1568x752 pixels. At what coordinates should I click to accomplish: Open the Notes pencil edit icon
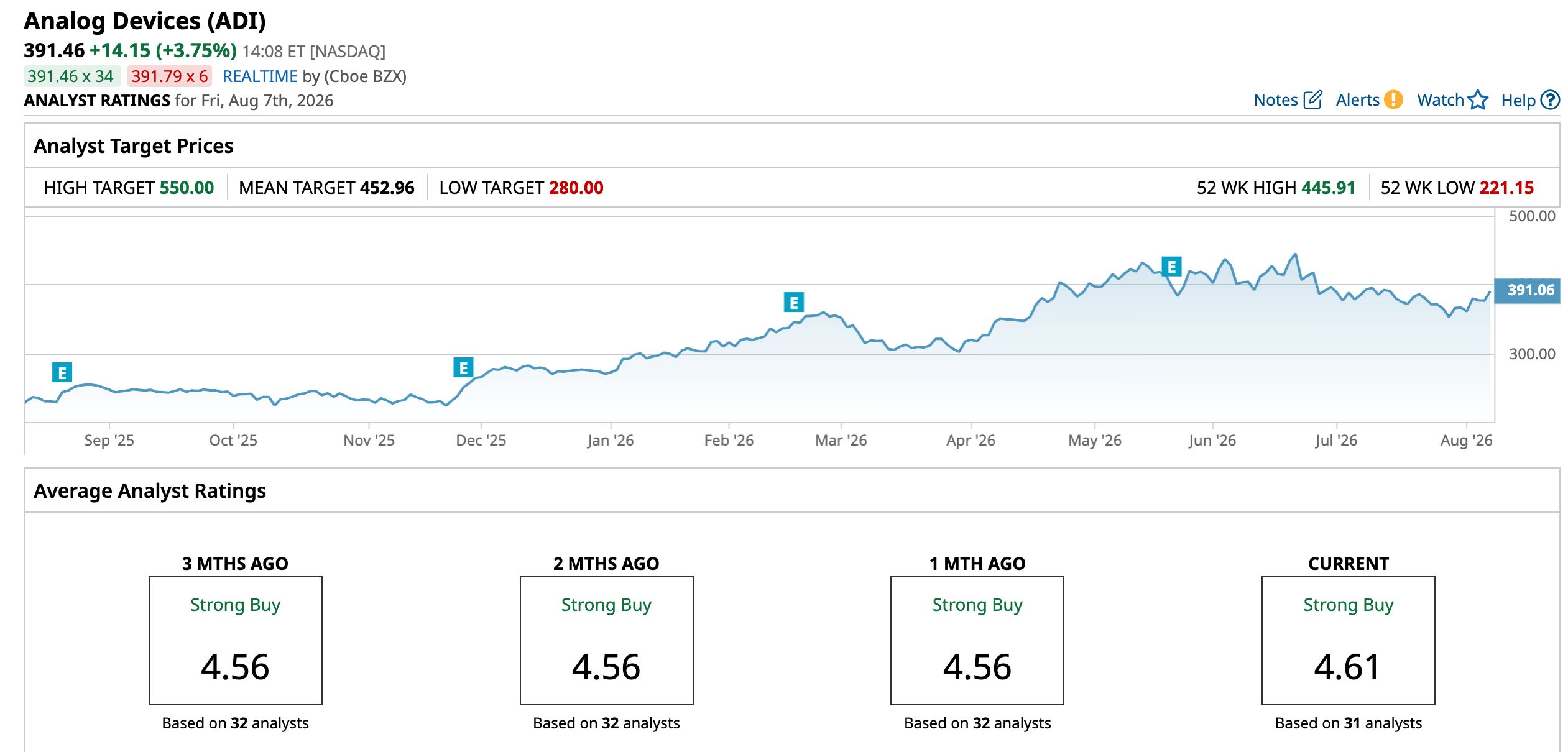1312,100
